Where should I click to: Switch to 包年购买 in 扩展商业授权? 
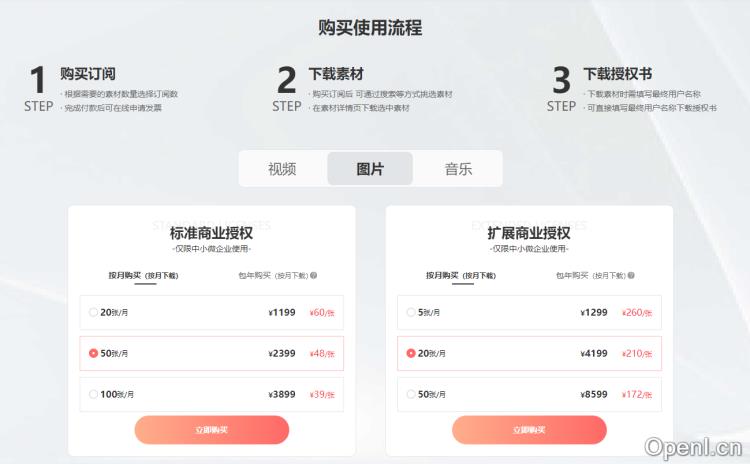(591, 276)
